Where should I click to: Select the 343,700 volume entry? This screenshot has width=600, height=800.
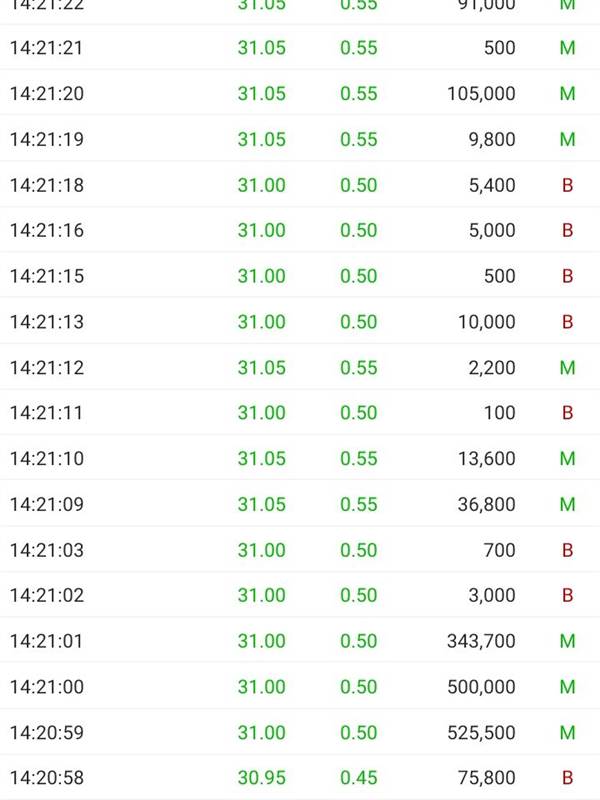pyautogui.click(x=481, y=641)
